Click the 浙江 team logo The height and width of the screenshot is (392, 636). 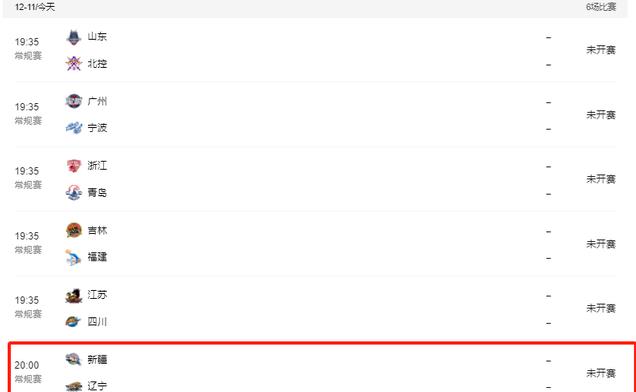pos(73,166)
